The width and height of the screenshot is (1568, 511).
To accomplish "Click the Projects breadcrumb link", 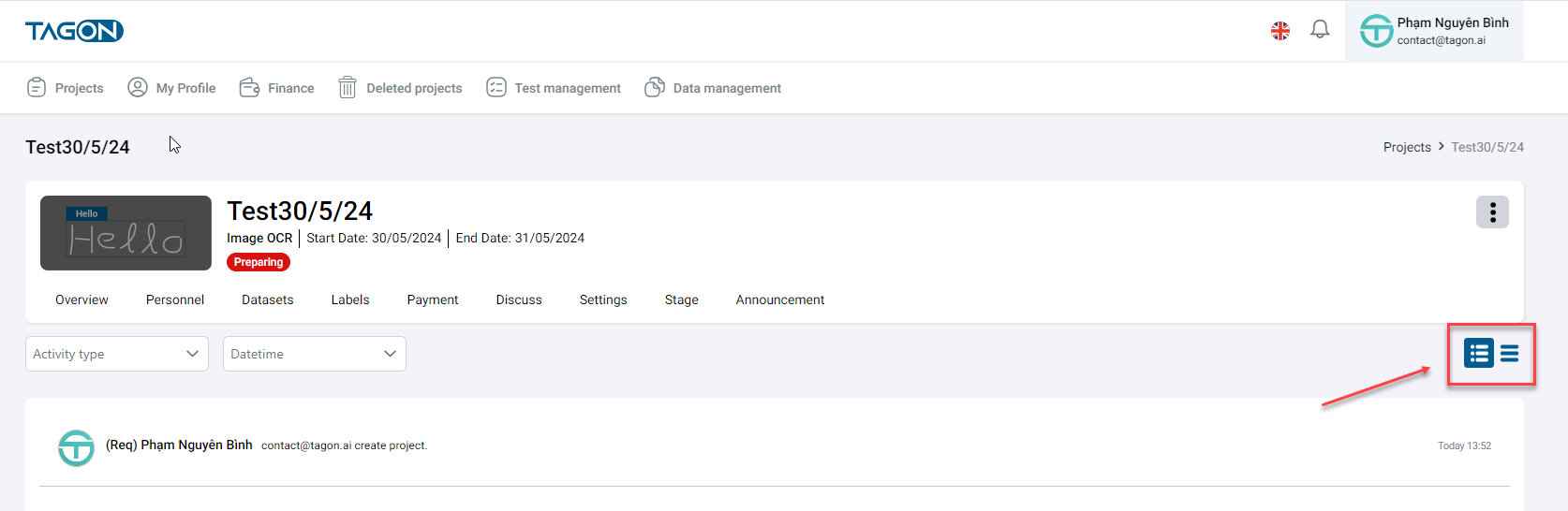I will 1406,147.
